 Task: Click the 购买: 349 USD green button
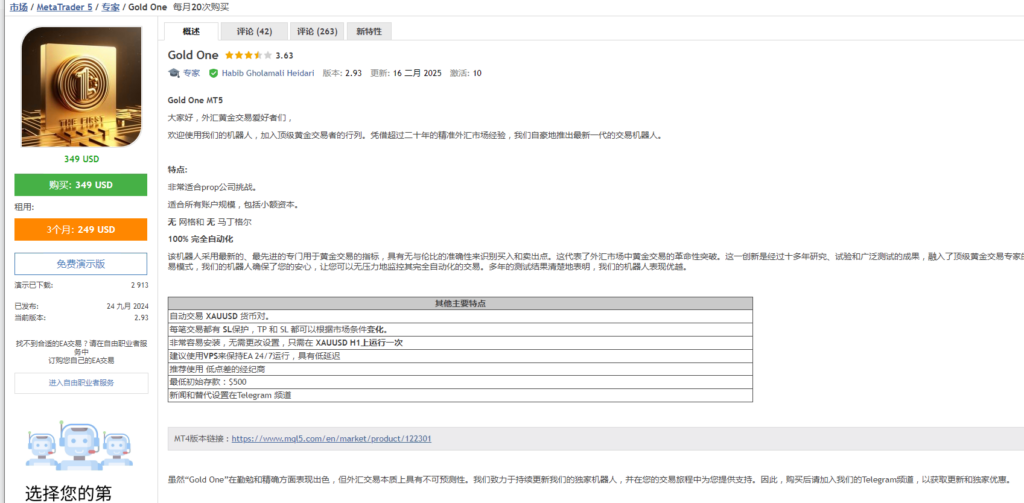pyautogui.click(x=81, y=185)
